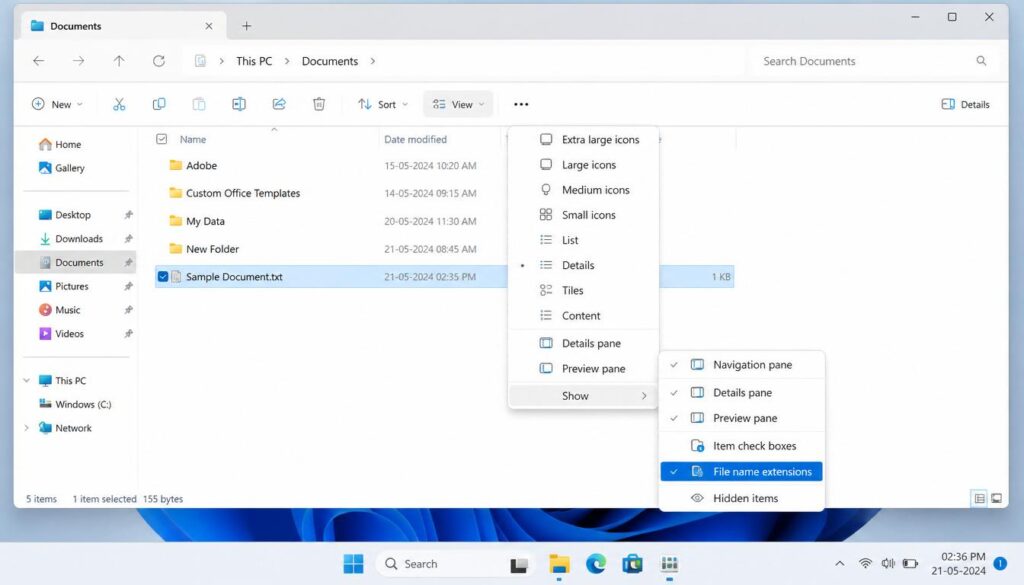Open Task View from taskbar
1024x585 pixels.
pos(519,564)
